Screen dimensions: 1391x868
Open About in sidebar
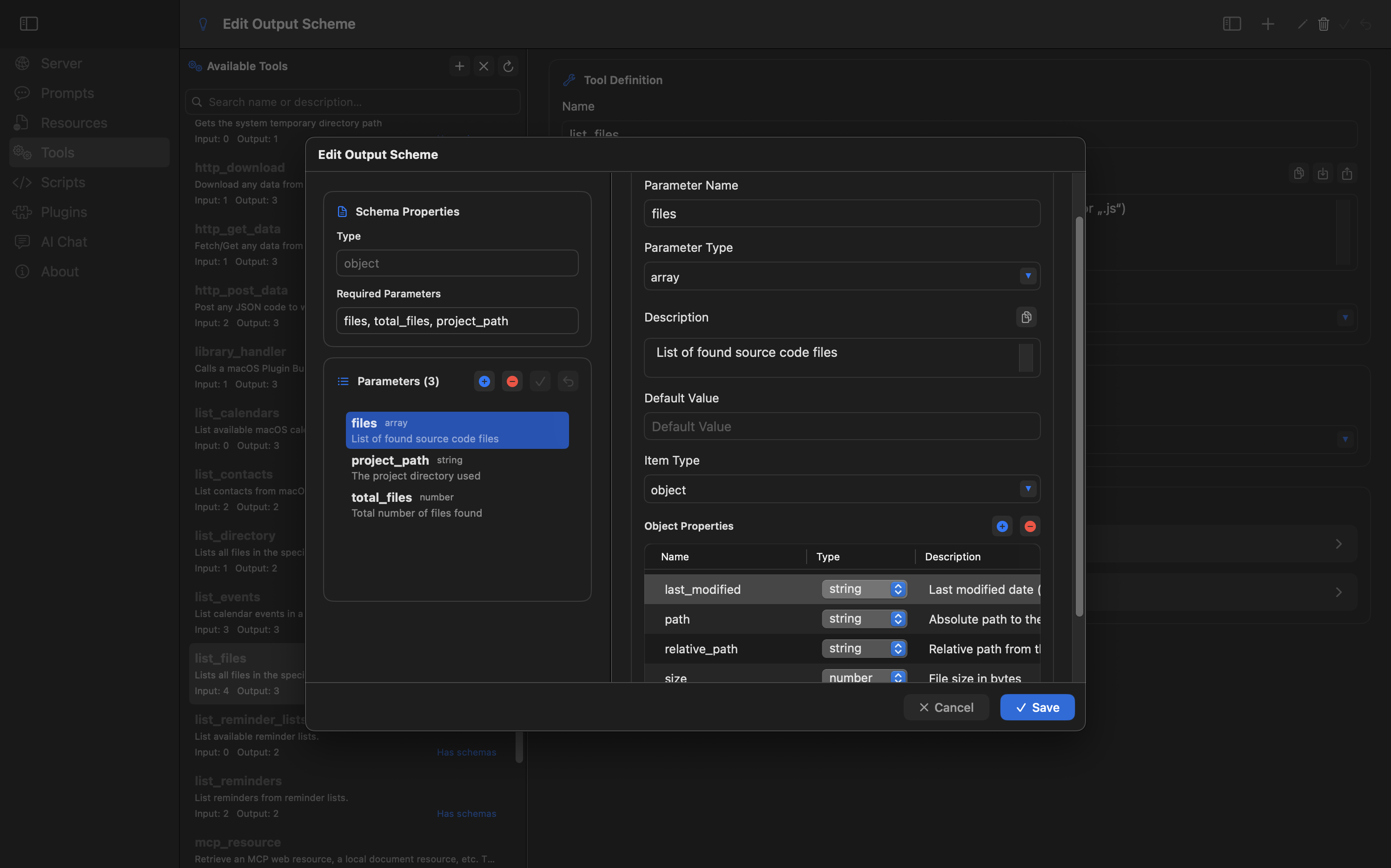pyautogui.click(x=89, y=271)
